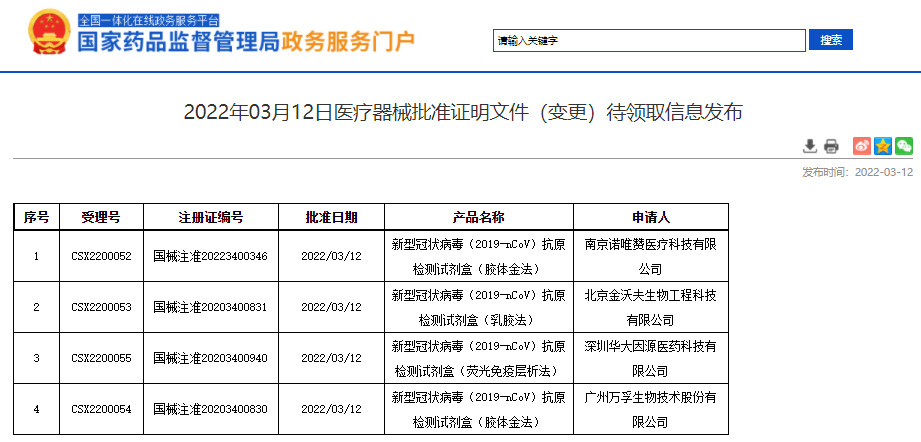Click serial number 1 cell
Image resolution: width=921 pixels, height=442 pixels.
point(36,256)
